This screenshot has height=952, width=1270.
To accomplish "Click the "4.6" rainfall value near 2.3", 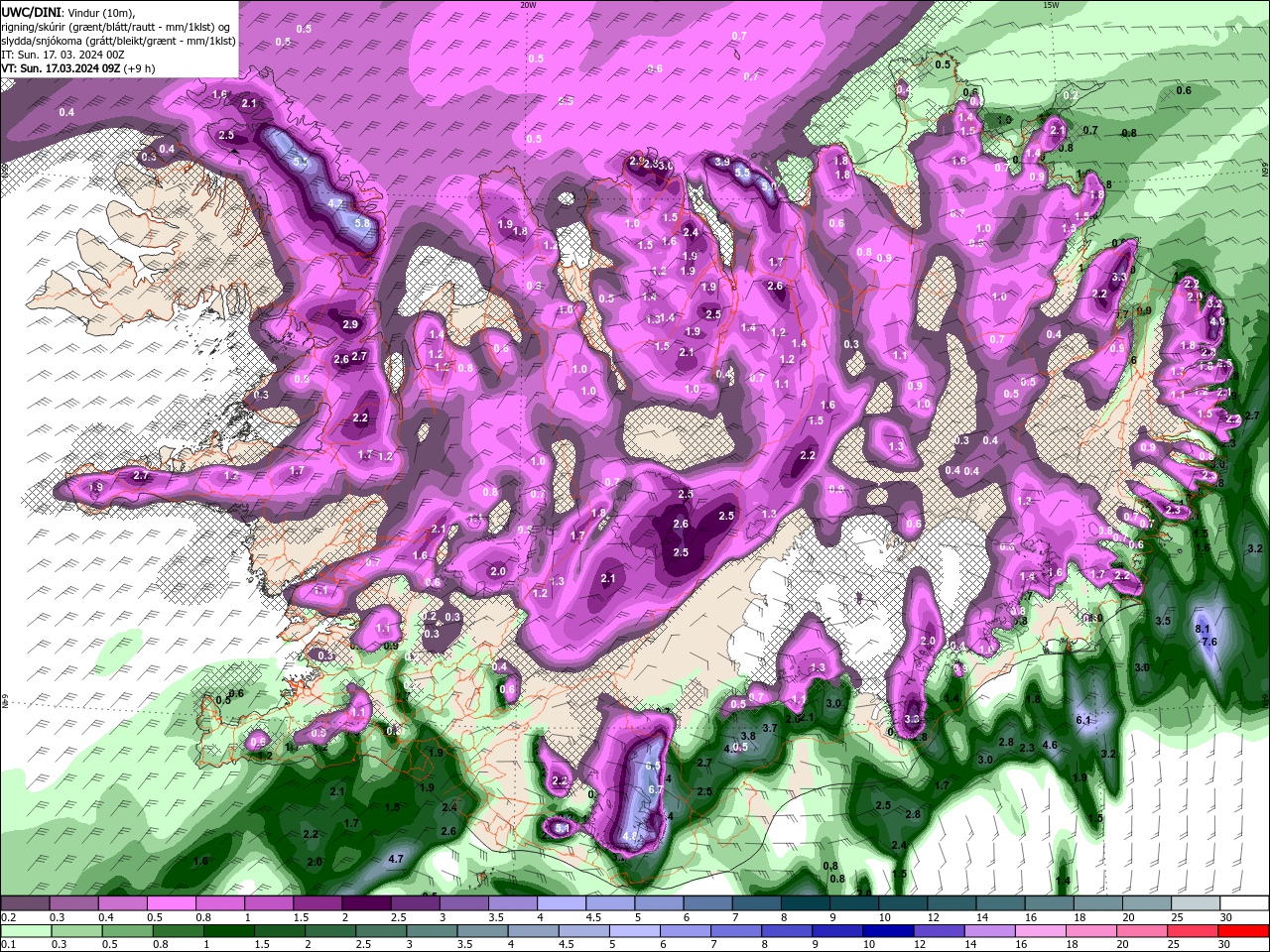I will click(1051, 745).
